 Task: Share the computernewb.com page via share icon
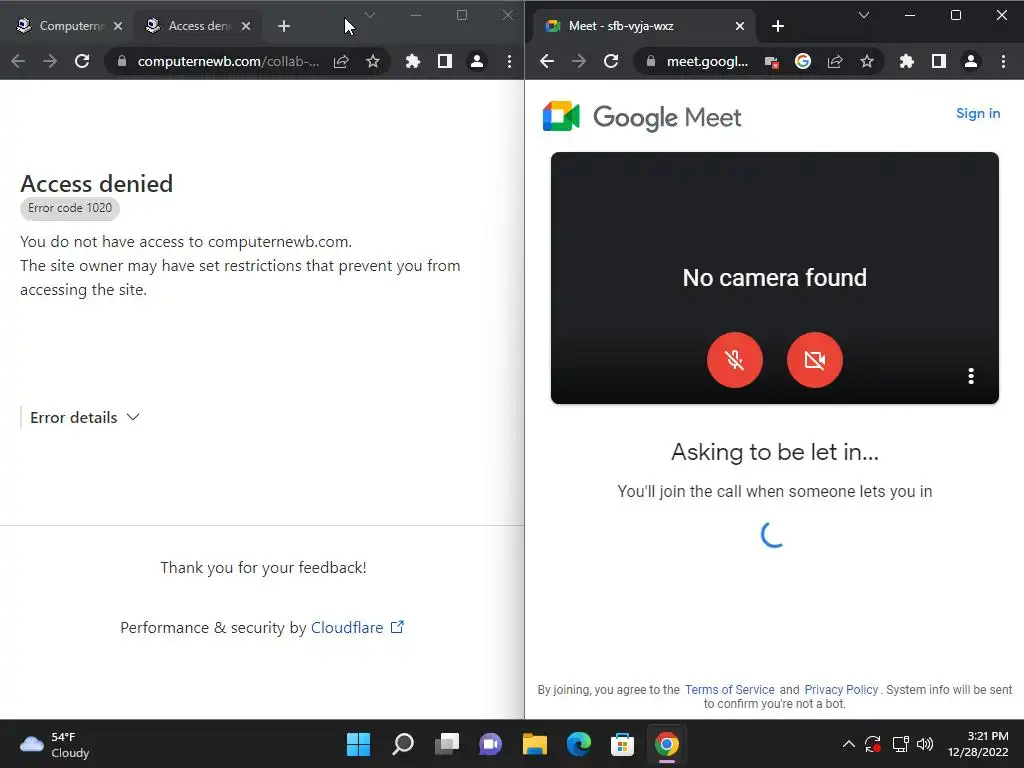341,61
